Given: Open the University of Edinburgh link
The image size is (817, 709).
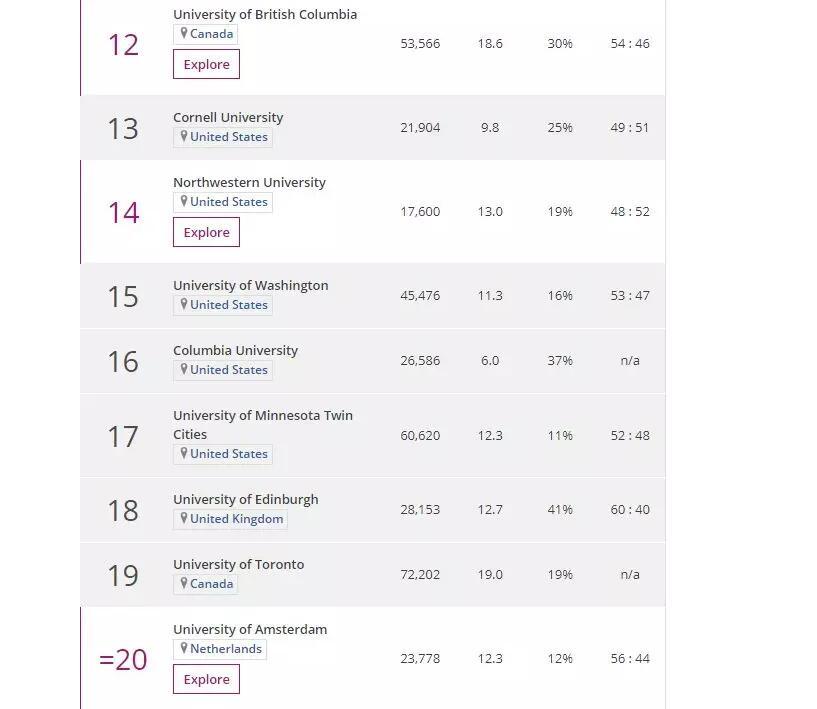Looking at the screenshot, I should [245, 499].
